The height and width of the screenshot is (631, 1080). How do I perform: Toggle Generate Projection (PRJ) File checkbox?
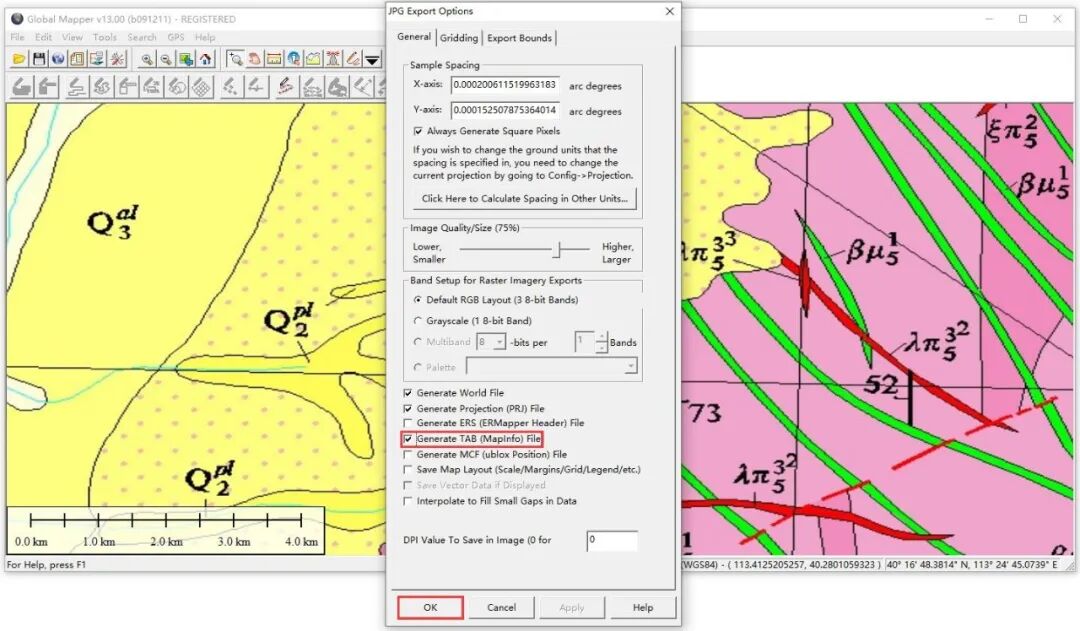[408, 408]
